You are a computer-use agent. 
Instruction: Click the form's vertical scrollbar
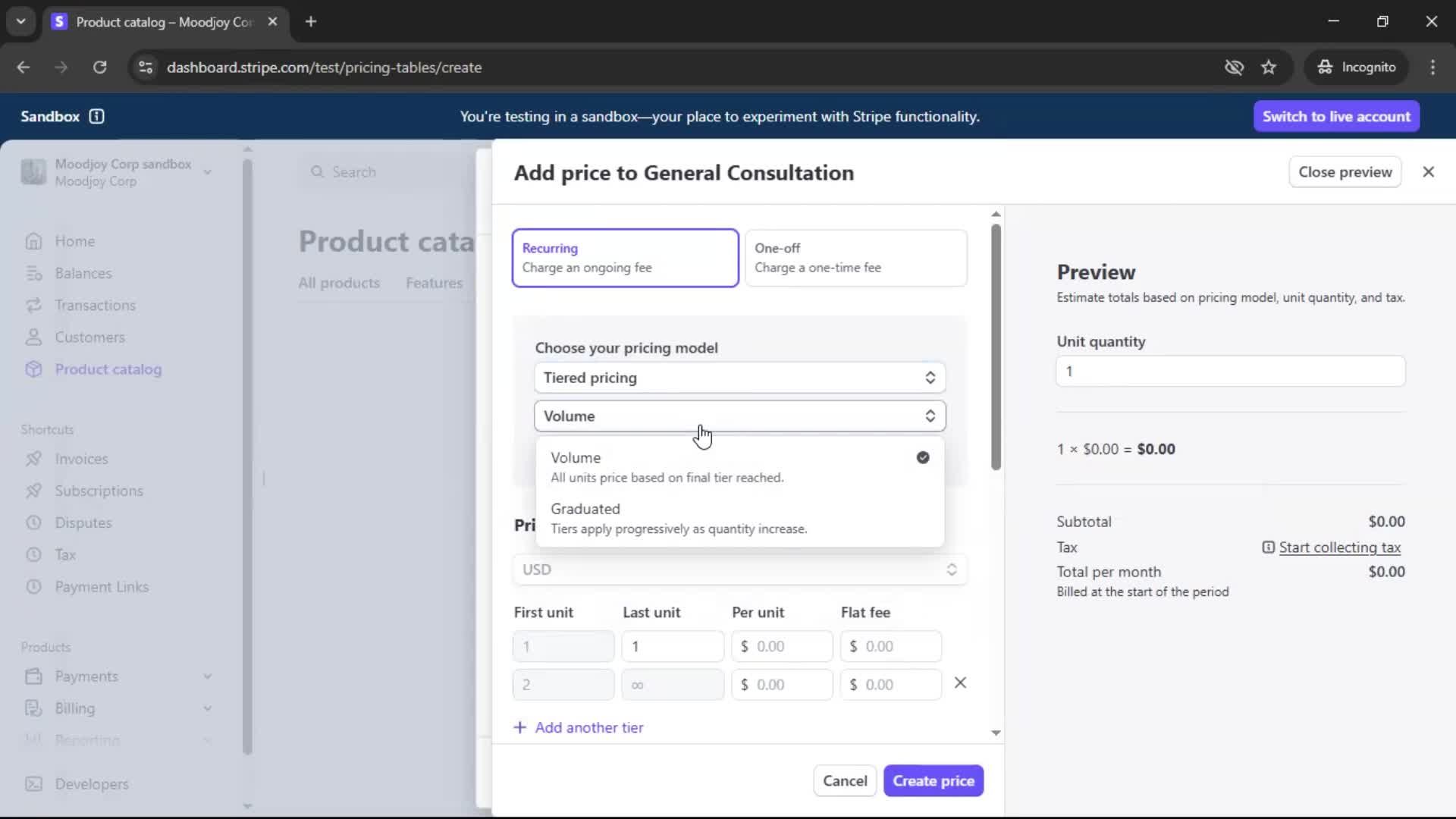point(996,347)
